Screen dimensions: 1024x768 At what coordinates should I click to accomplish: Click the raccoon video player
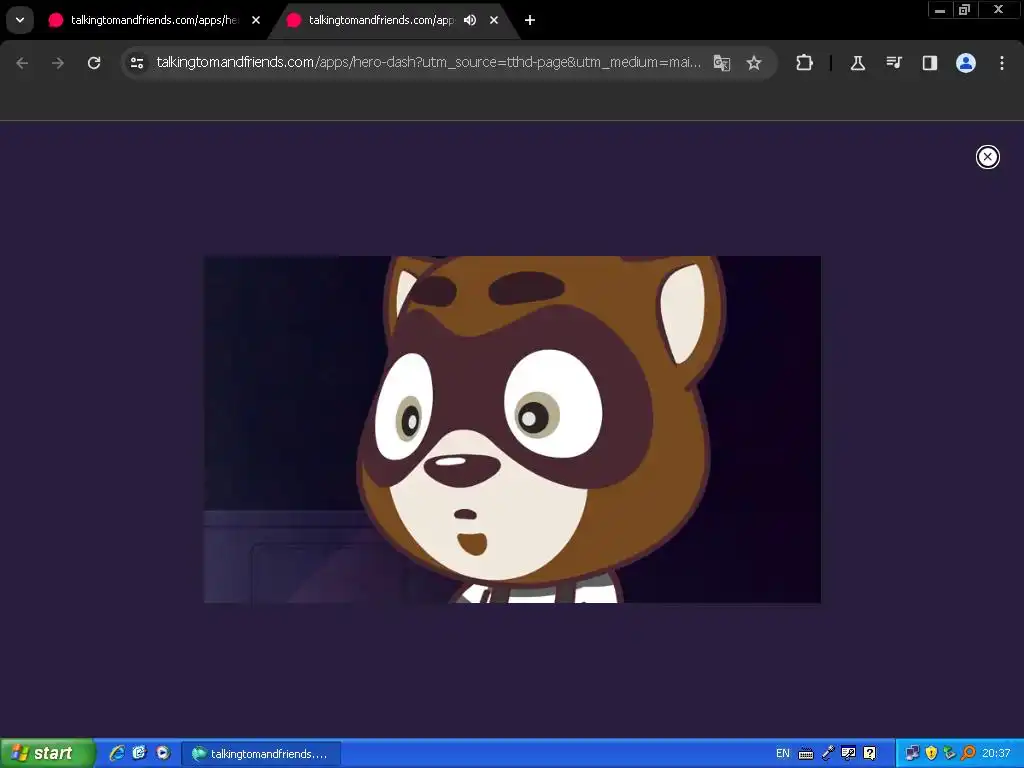(512, 429)
